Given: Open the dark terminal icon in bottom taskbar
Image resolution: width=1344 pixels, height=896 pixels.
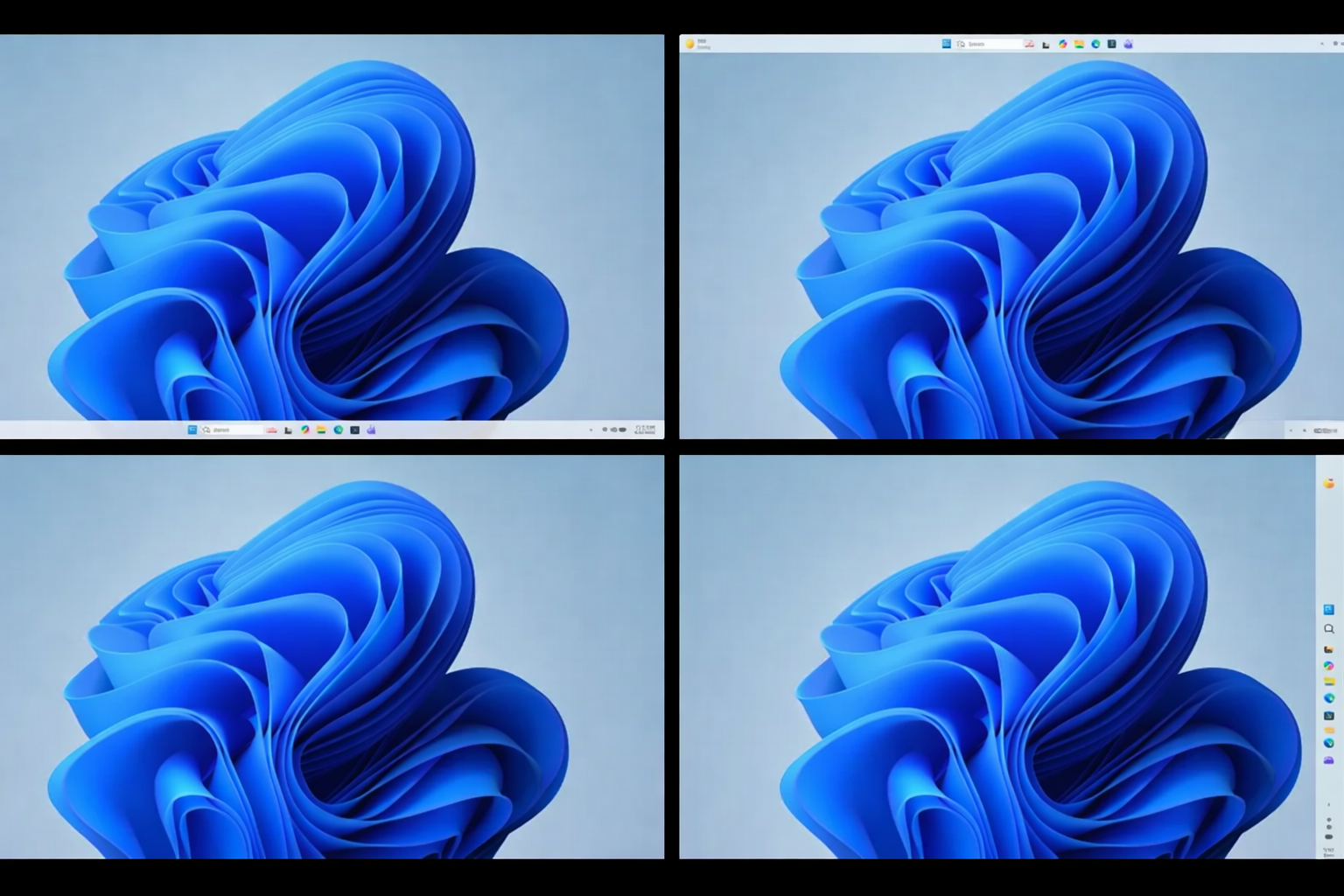Looking at the screenshot, I should click(354, 430).
